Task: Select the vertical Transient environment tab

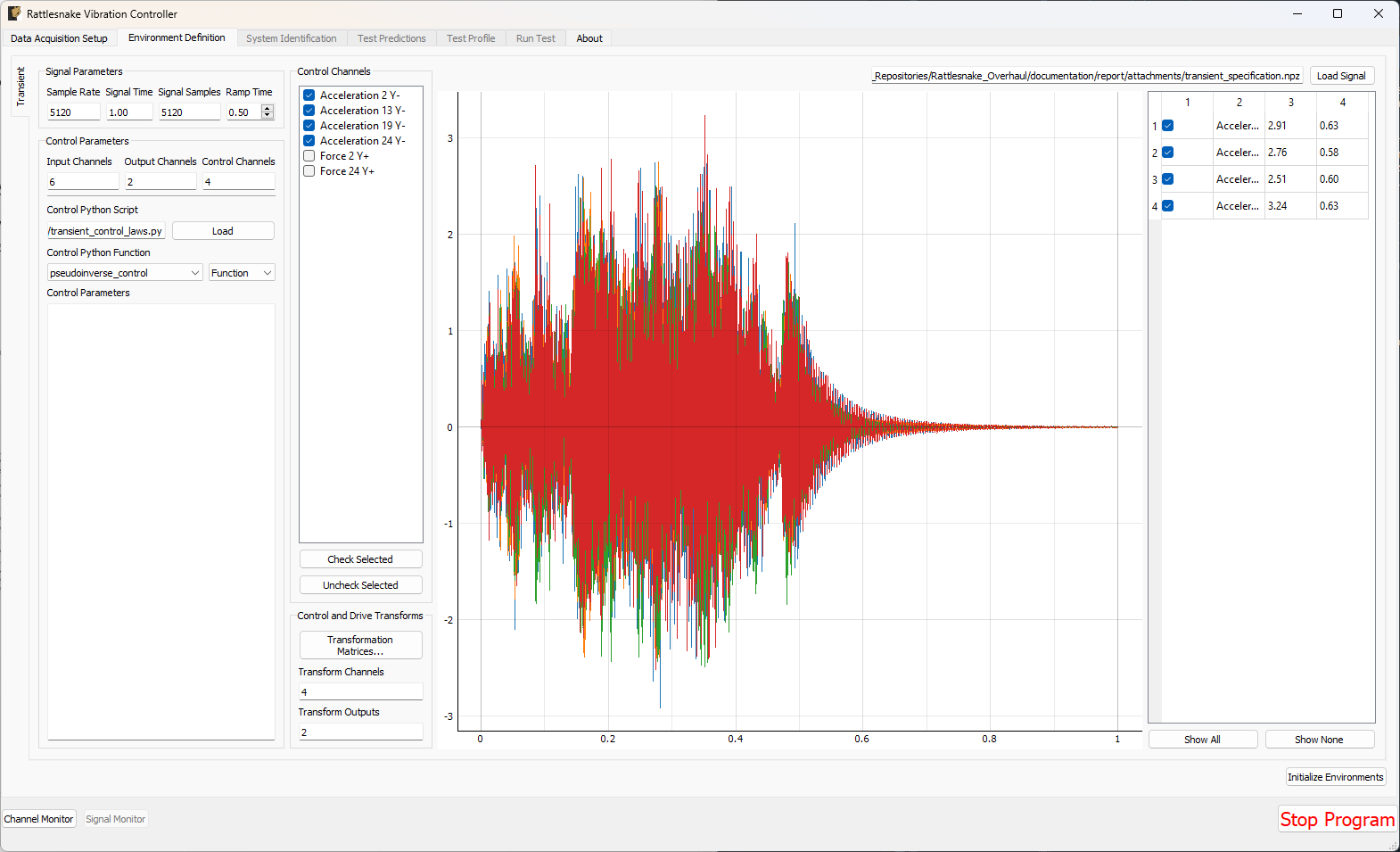Action: tap(21, 87)
